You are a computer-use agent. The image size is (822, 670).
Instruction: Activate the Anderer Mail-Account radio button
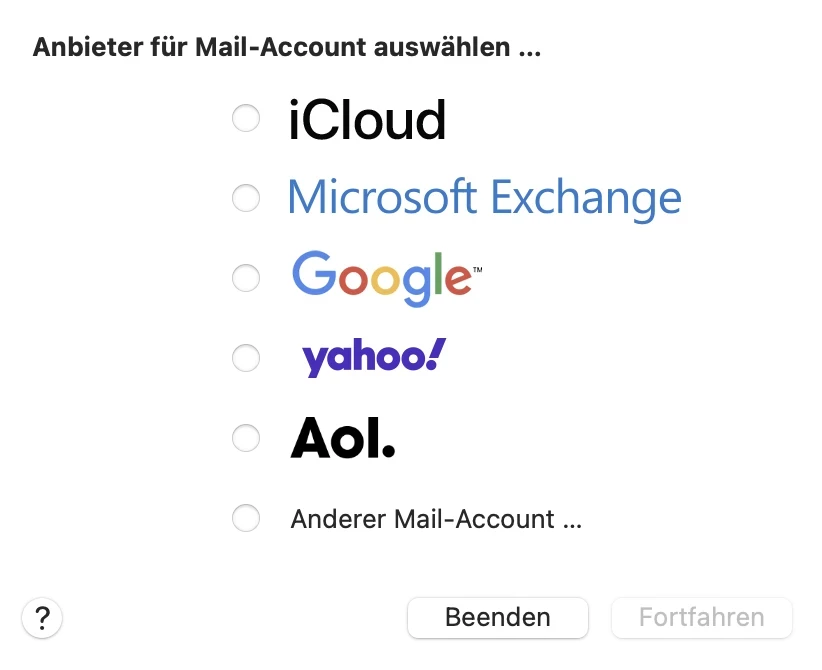pyautogui.click(x=246, y=518)
